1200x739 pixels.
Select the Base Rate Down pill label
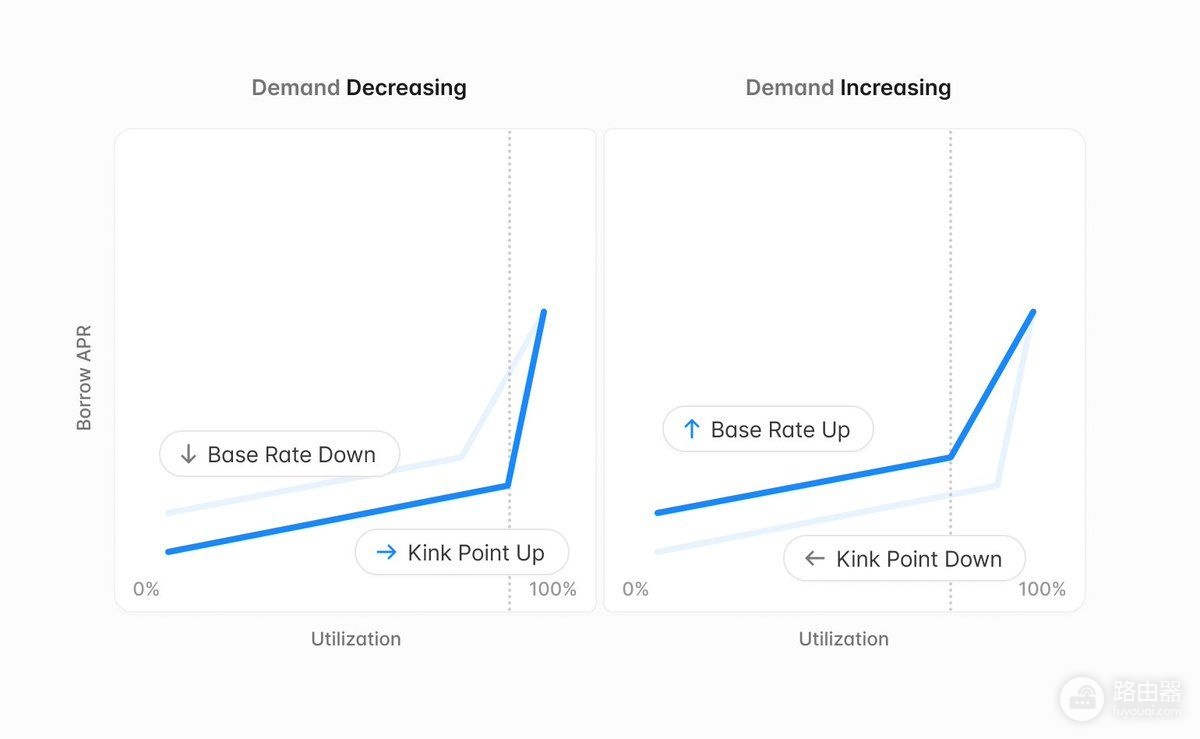[x=280, y=454]
